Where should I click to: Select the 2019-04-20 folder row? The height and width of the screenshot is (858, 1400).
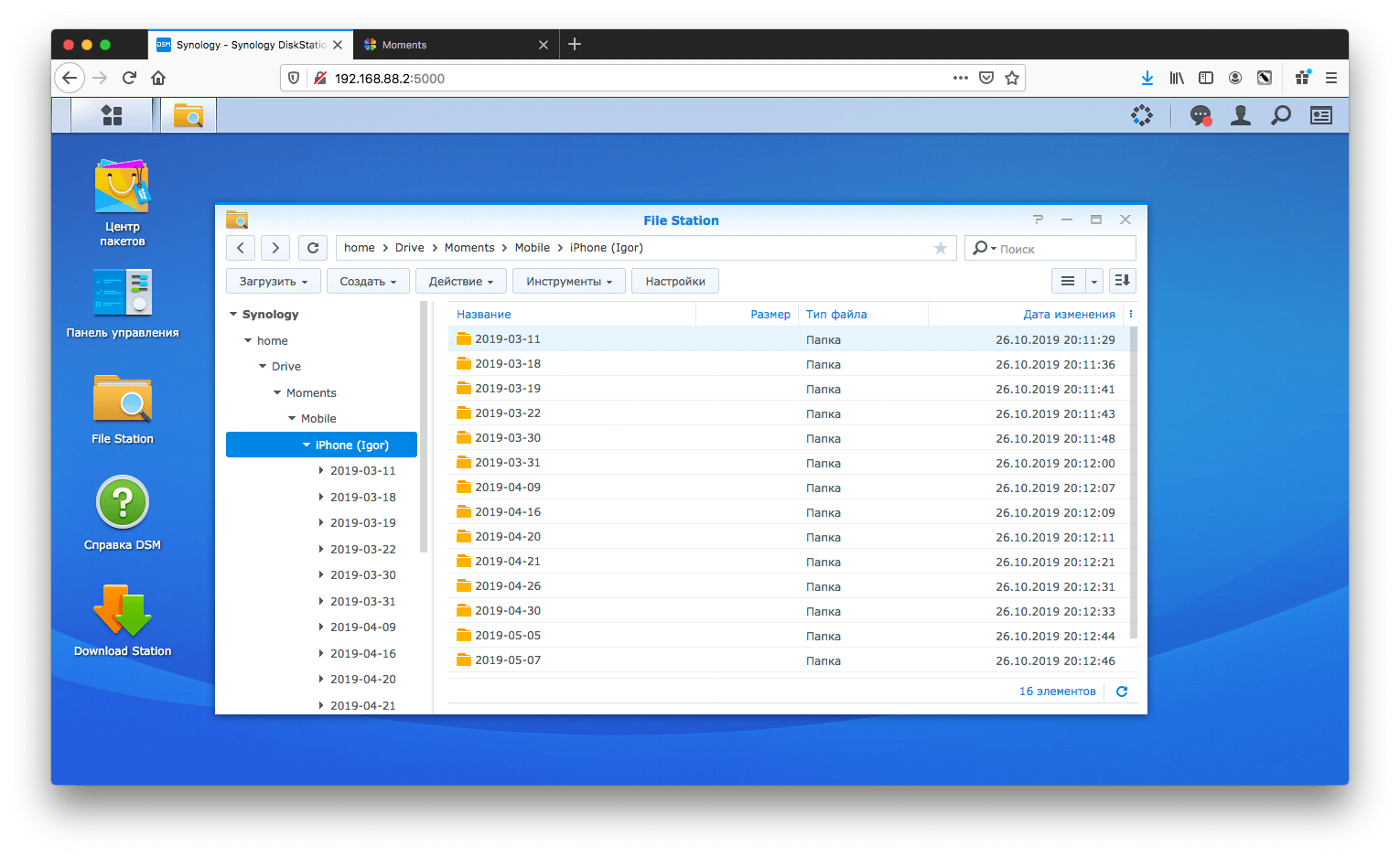tap(641, 537)
